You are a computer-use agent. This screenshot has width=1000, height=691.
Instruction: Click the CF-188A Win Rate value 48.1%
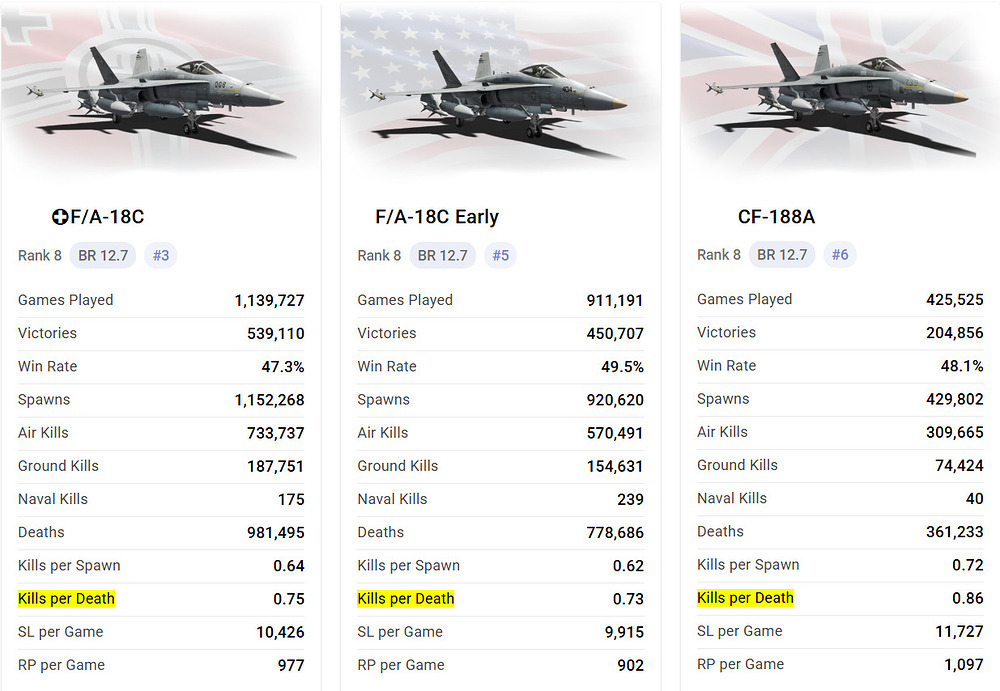pos(962,366)
